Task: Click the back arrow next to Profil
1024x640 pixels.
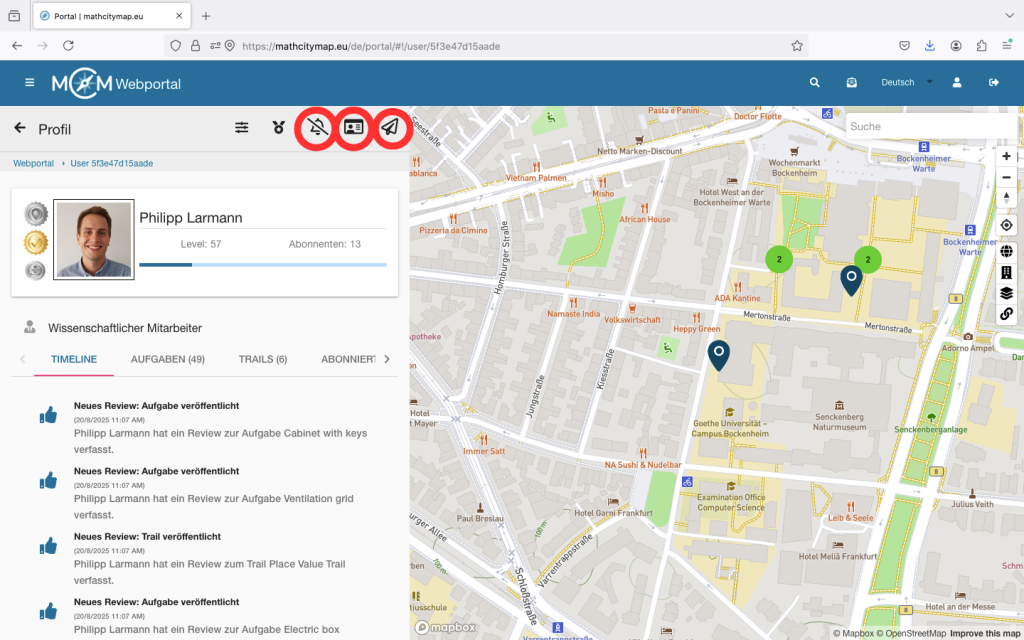Action: pos(19,128)
